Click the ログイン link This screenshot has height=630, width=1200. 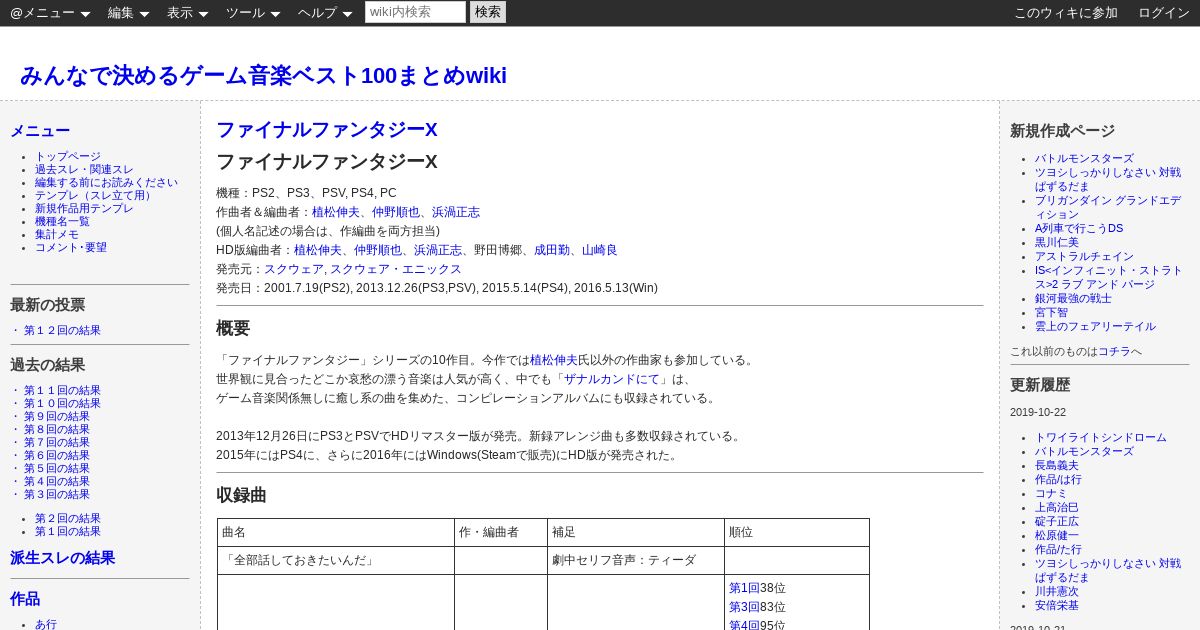pos(1164,13)
